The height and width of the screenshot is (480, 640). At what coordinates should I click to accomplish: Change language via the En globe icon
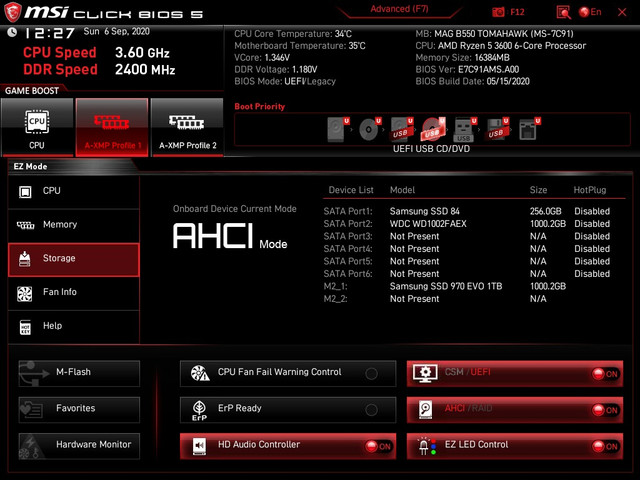pos(590,12)
